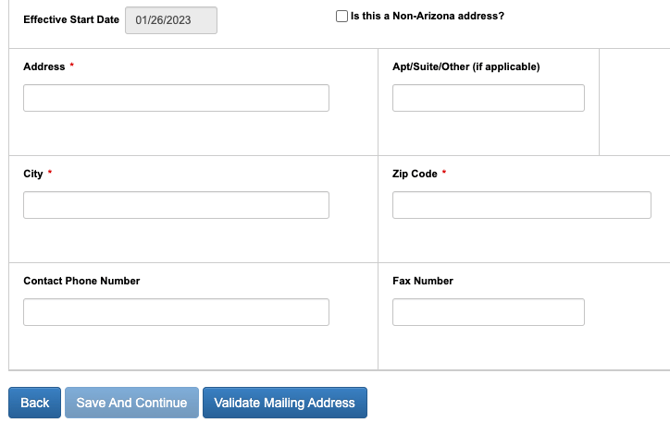
Task: Click the Contact Phone Number label
Action: [x=81, y=281]
